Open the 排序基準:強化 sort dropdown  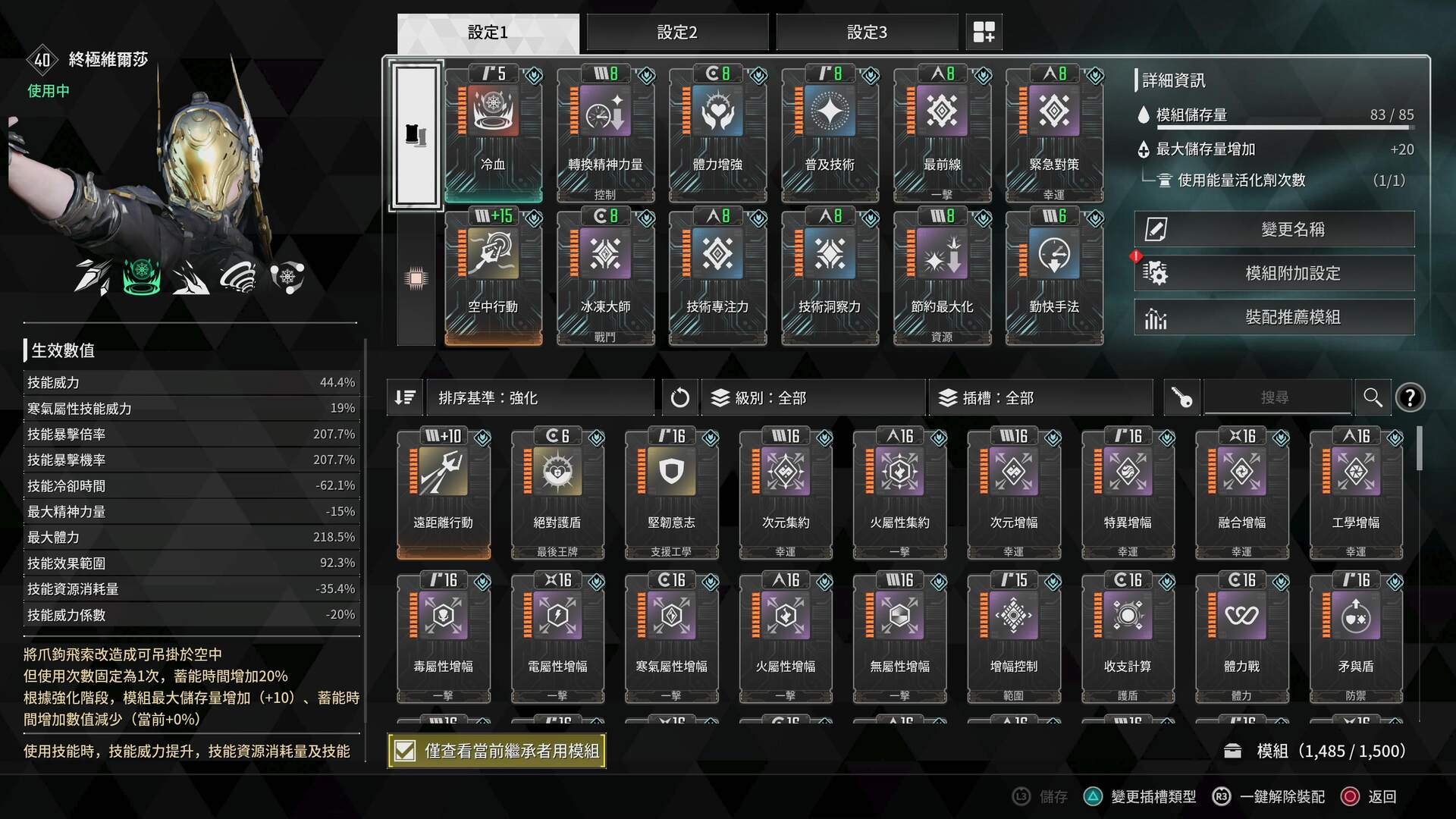click(540, 397)
